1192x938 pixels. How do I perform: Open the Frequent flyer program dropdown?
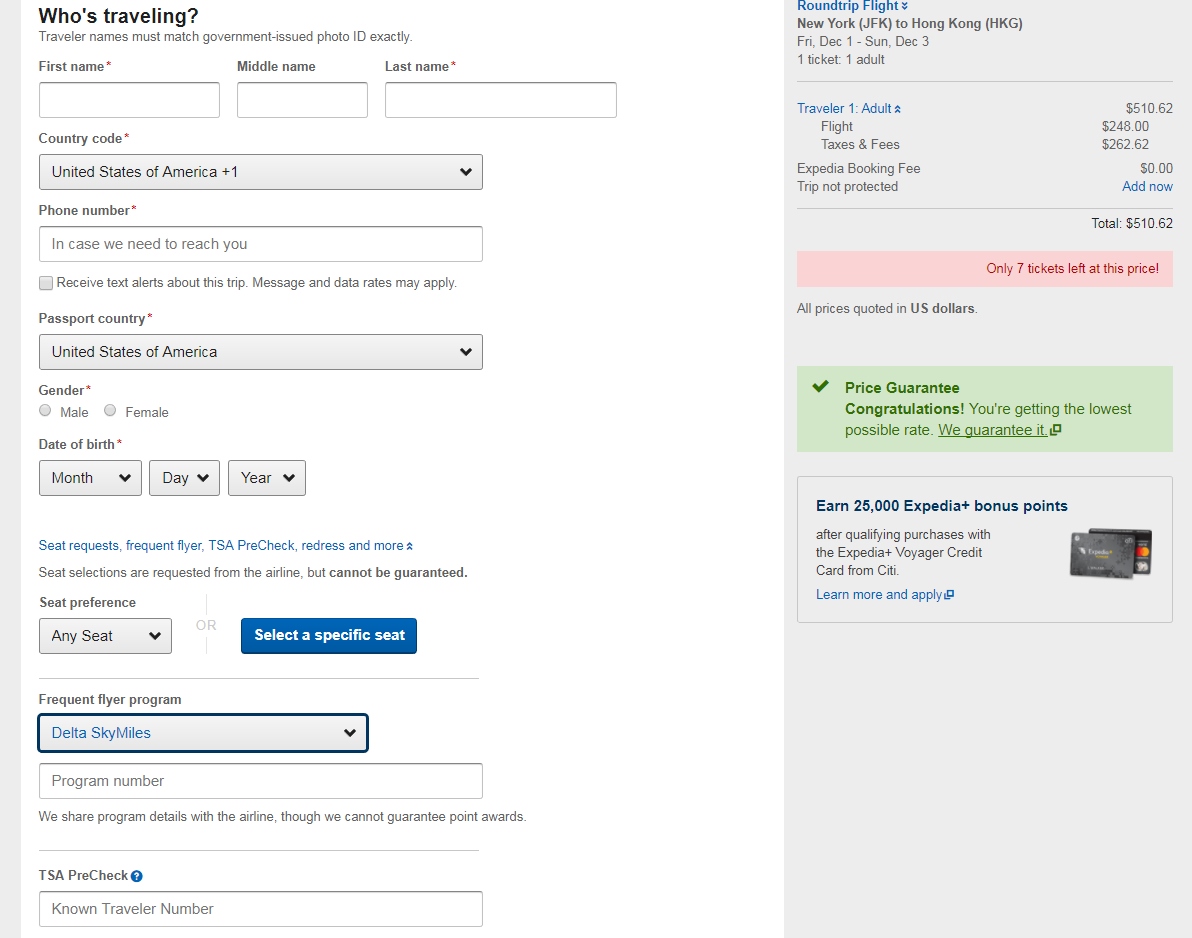click(203, 733)
